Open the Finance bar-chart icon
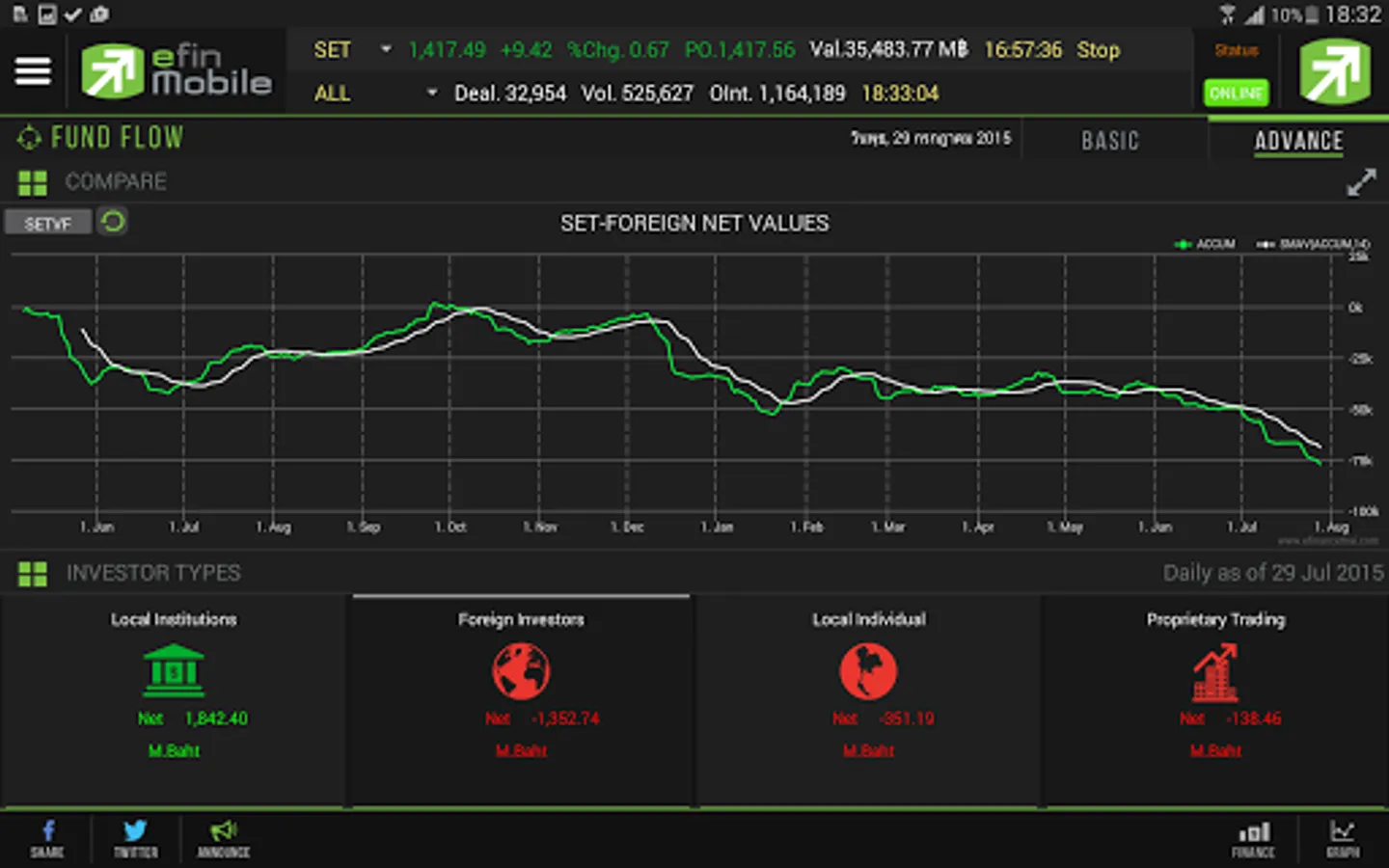This screenshot has width=1389, height=868. click(x=1253, y=839)
